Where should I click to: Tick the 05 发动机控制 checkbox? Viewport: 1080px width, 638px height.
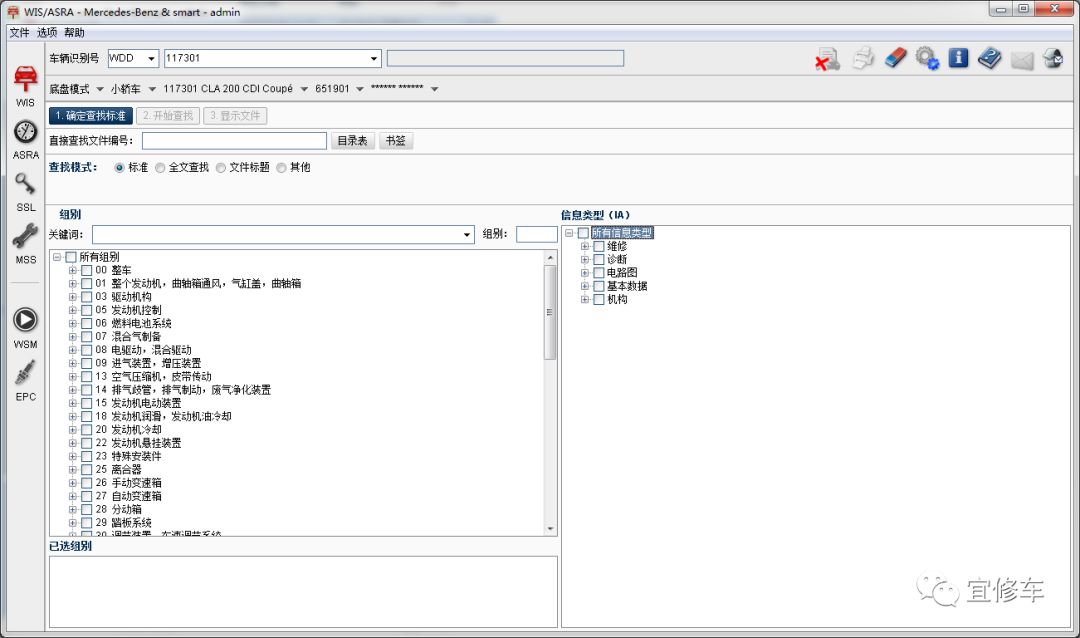[87, 310]
